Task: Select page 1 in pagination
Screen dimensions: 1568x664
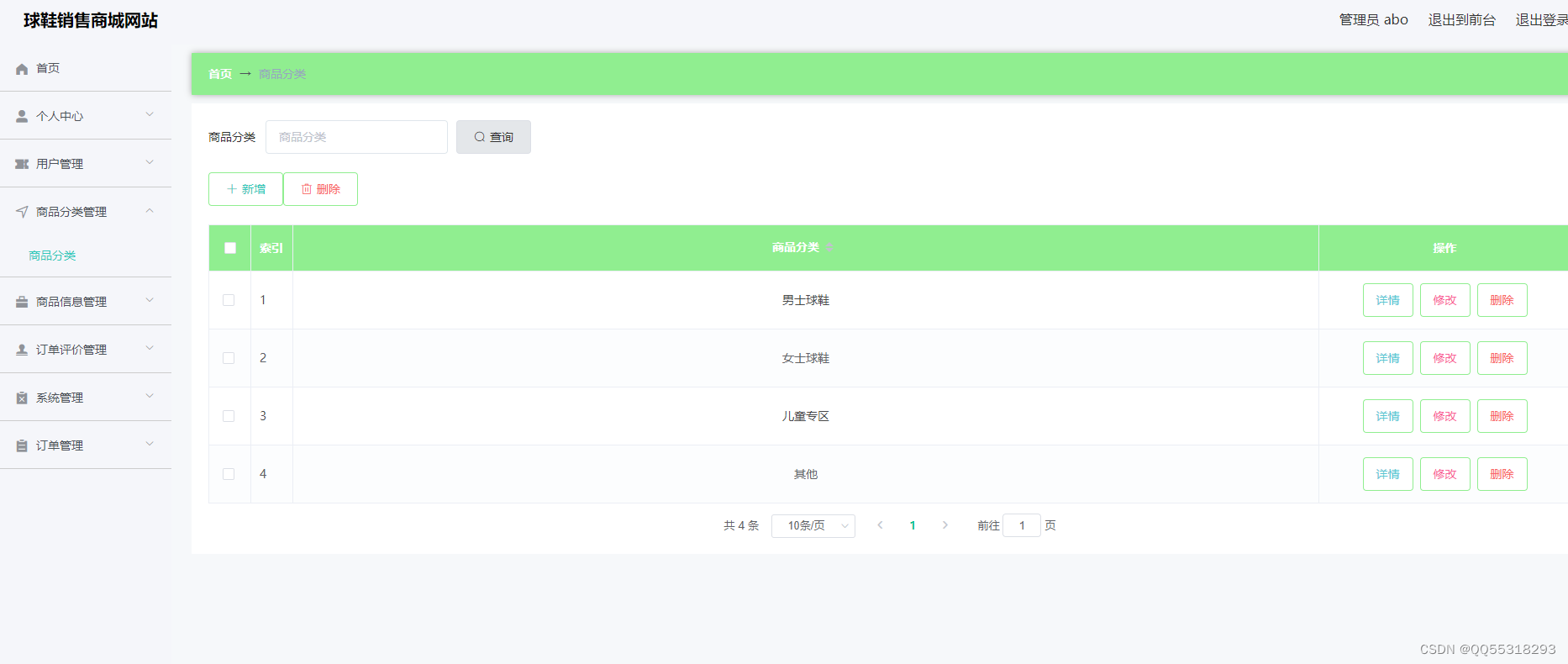Action: 913,525
